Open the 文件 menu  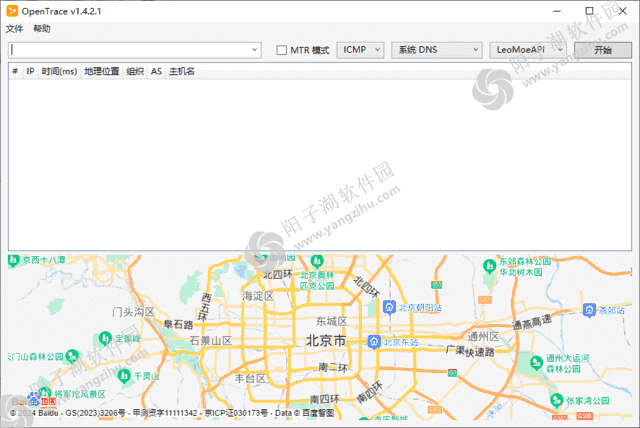pos(14,29)
